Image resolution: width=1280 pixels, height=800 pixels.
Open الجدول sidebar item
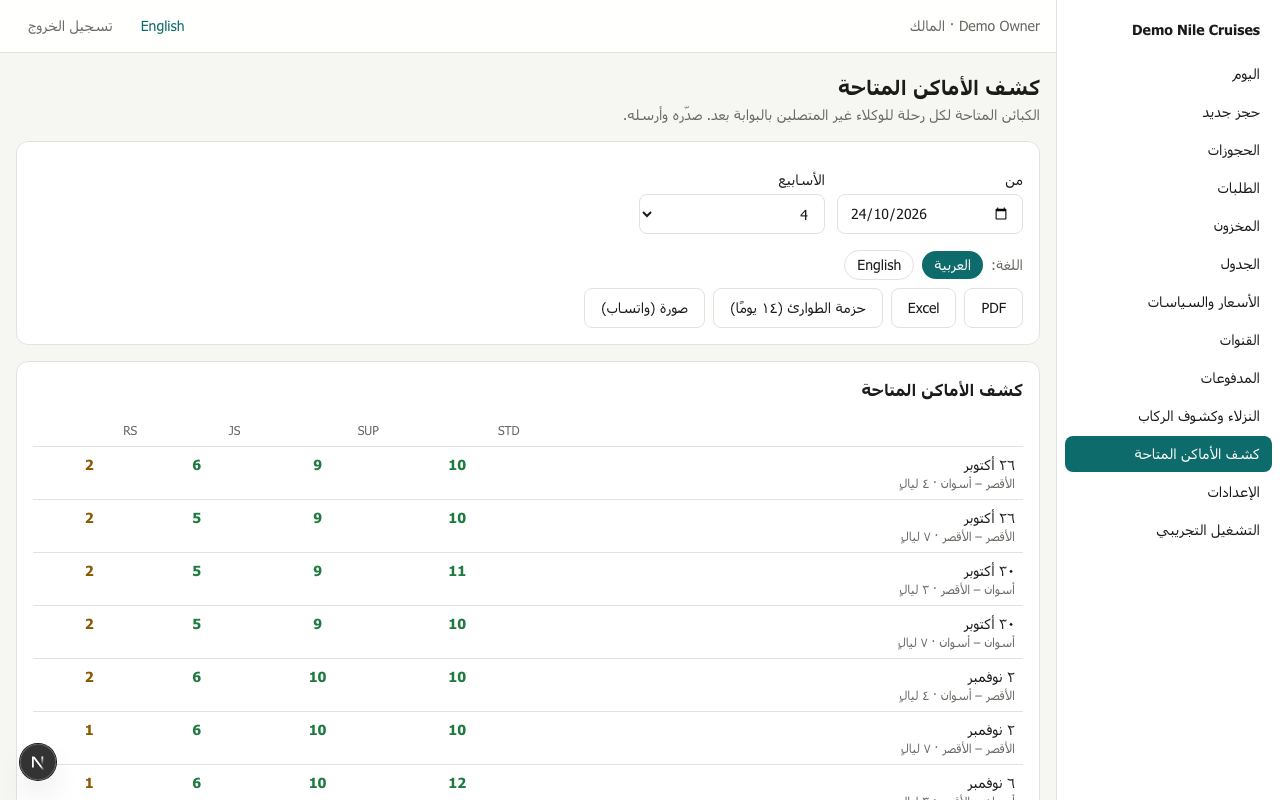(x=1168, y=264)
